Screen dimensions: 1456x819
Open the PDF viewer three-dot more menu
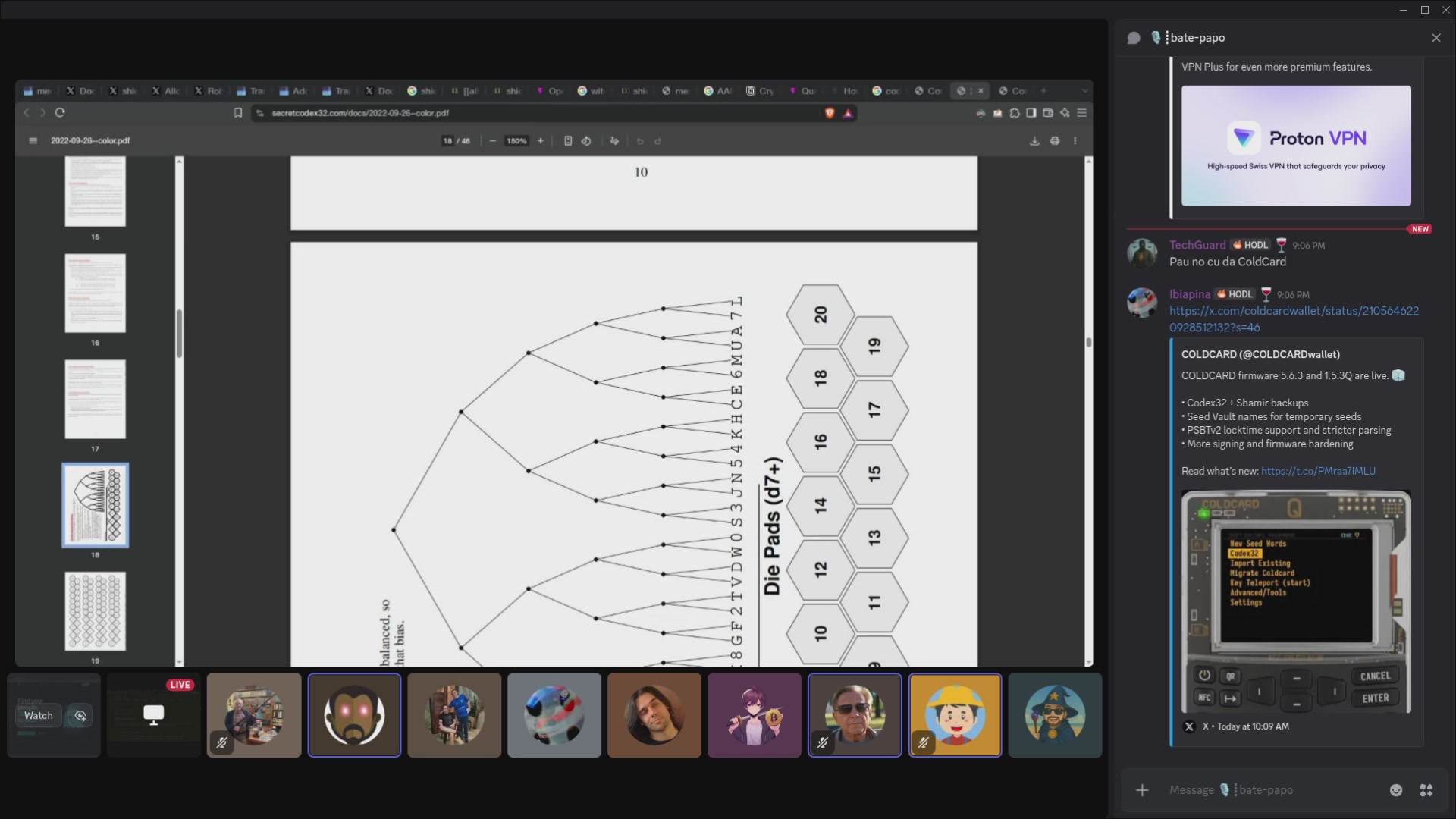click(1075, 141)
